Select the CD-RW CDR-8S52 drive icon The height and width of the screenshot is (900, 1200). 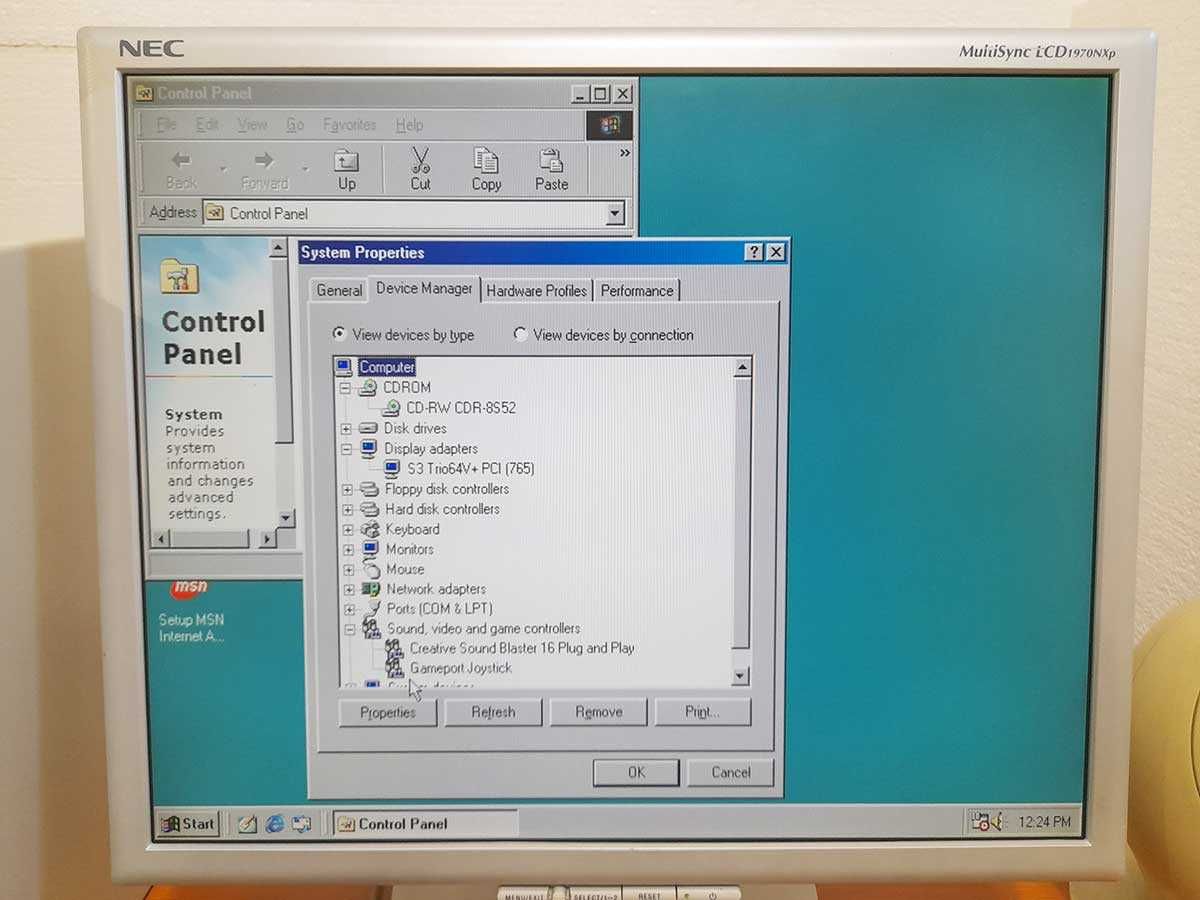pyautogui.click(x=391, y=408)
